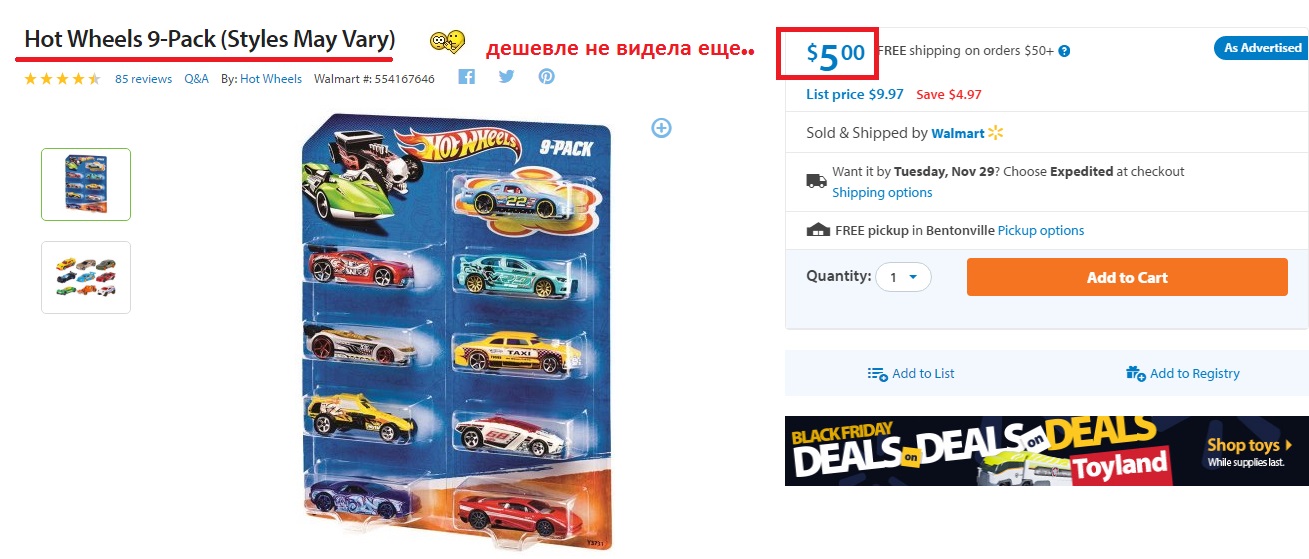View Shipping options
The height and width of the screenshot is (559, 1309).
882,192
